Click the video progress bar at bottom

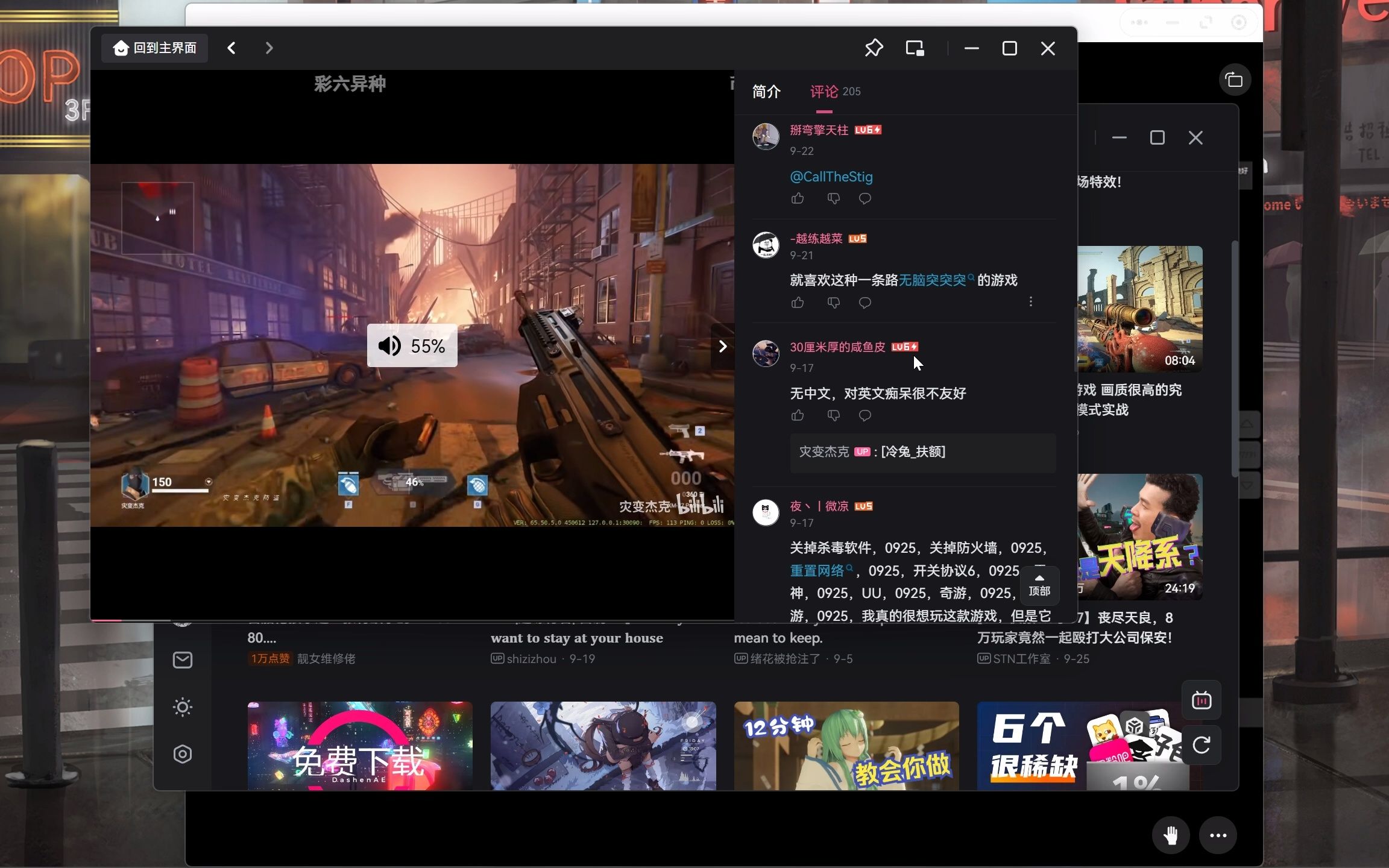click(x=412, y=620)
